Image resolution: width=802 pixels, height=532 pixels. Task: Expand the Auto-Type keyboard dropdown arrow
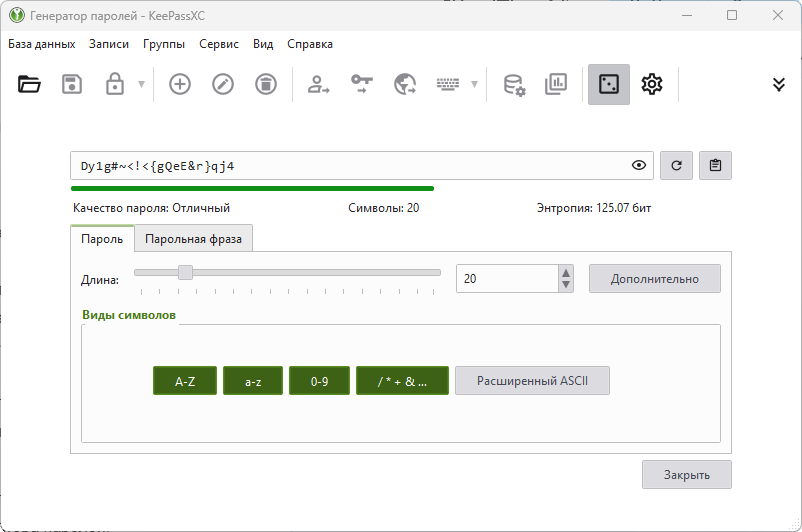[x=474, y=85]
